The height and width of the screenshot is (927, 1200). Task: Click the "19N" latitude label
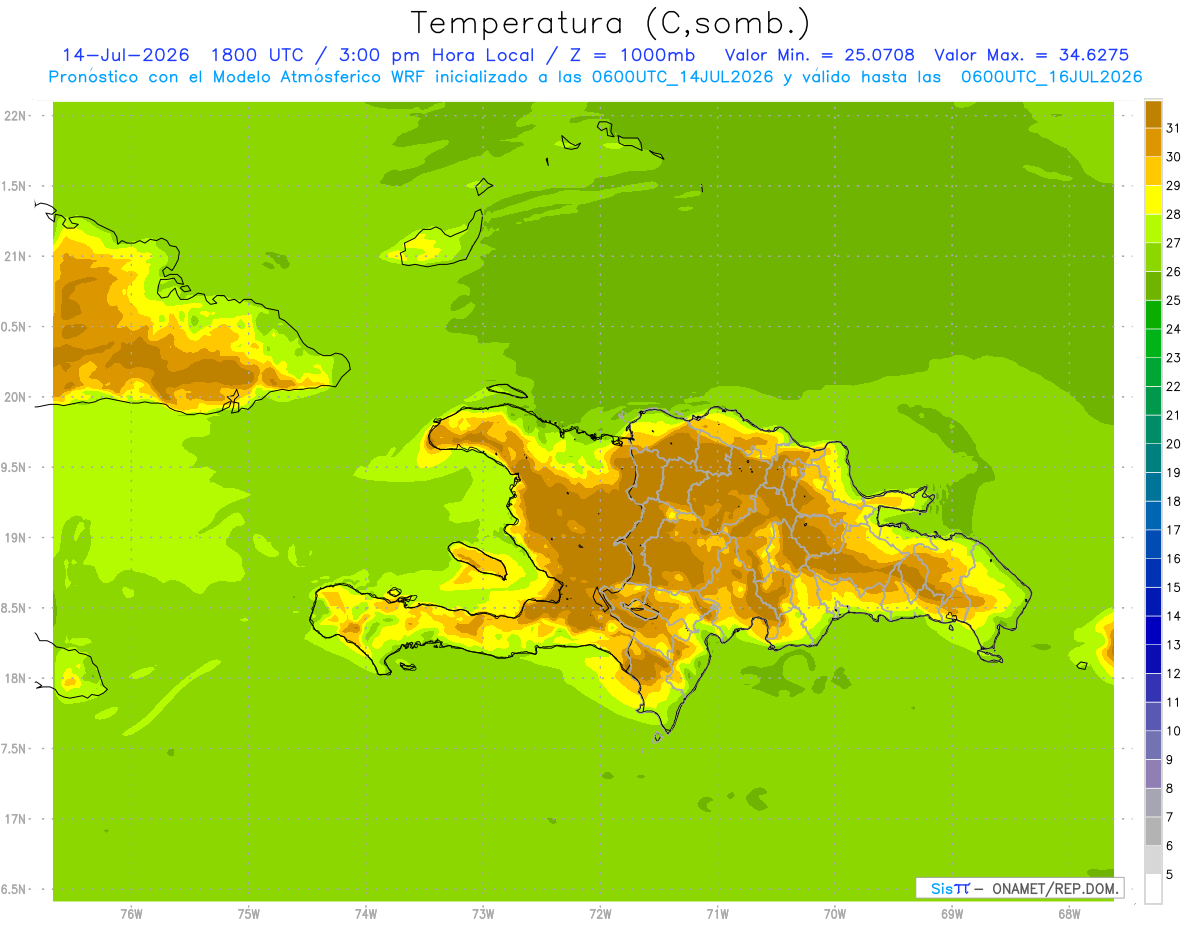pos(14,538)
